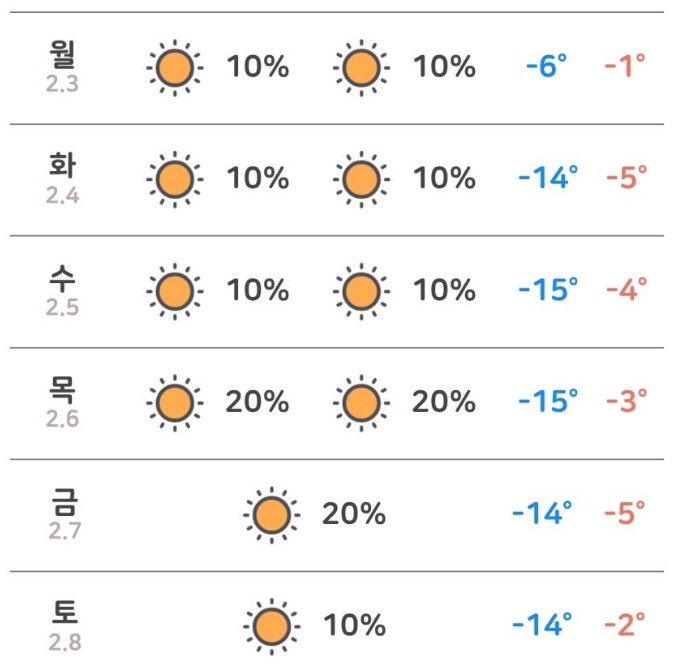Select the 수 2.5 day label
Image resolution: width=677 pixels, height=665 pixels.
point(63,290)
